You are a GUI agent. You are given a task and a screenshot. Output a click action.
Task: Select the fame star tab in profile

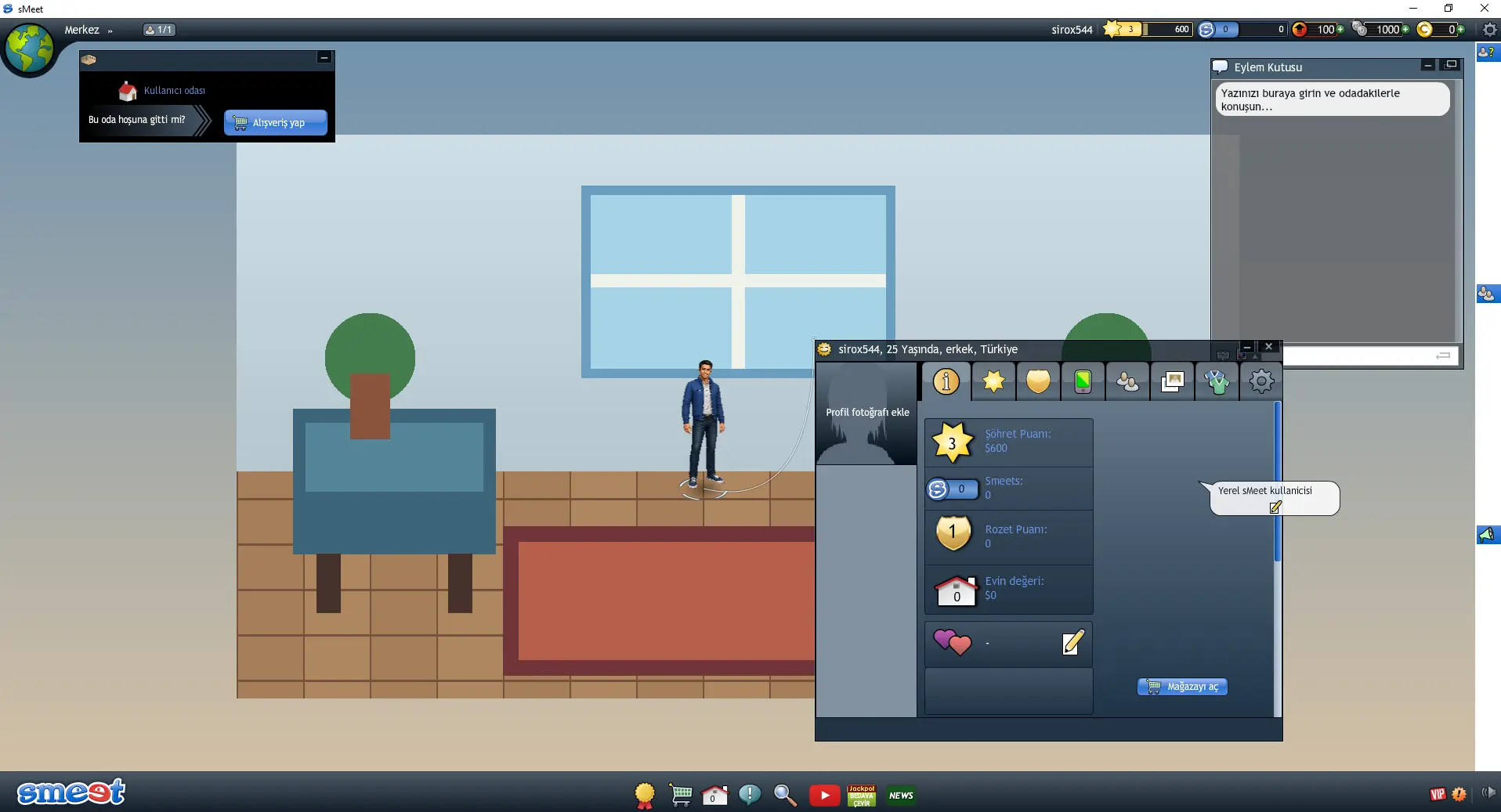tap(993, 381)
